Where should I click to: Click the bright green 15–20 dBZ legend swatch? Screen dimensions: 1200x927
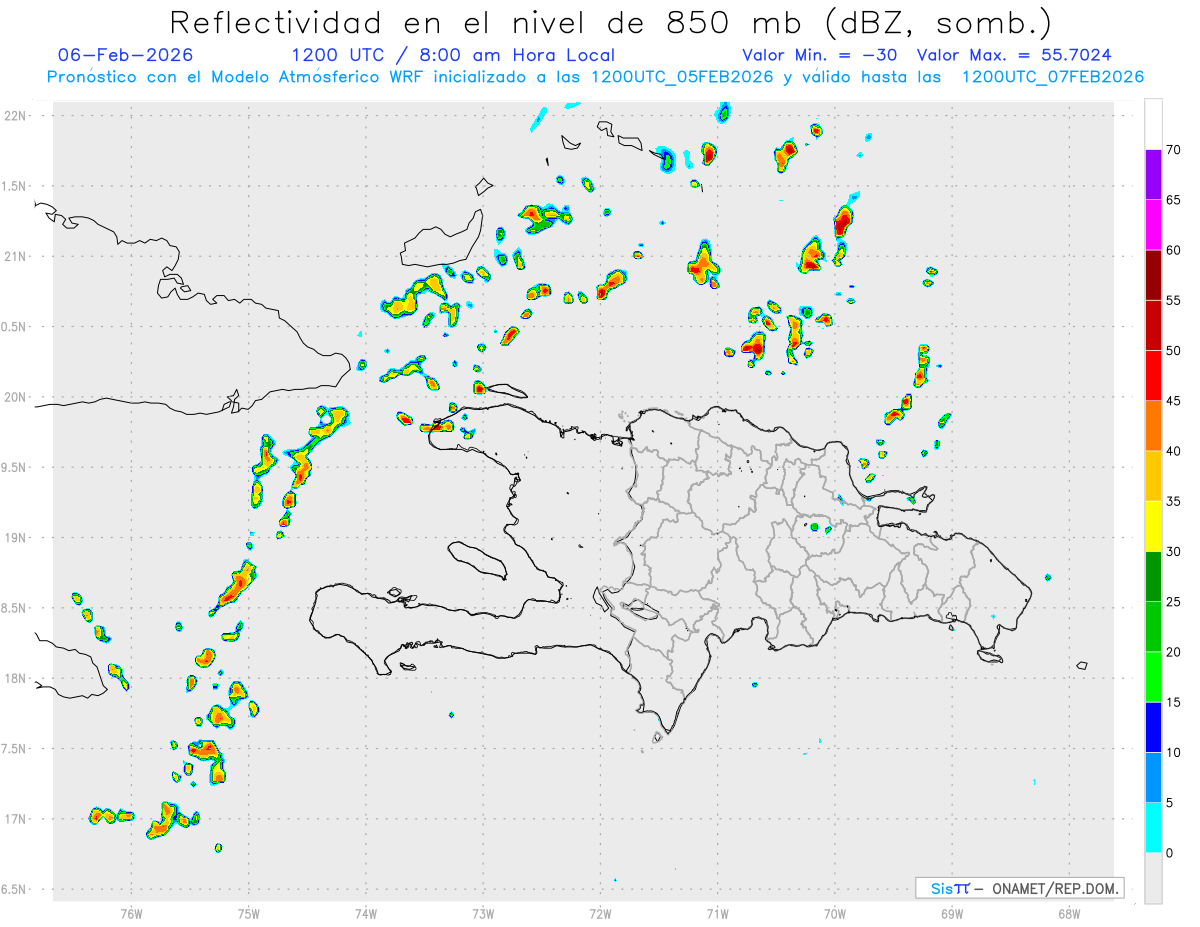click(1153, 677)
